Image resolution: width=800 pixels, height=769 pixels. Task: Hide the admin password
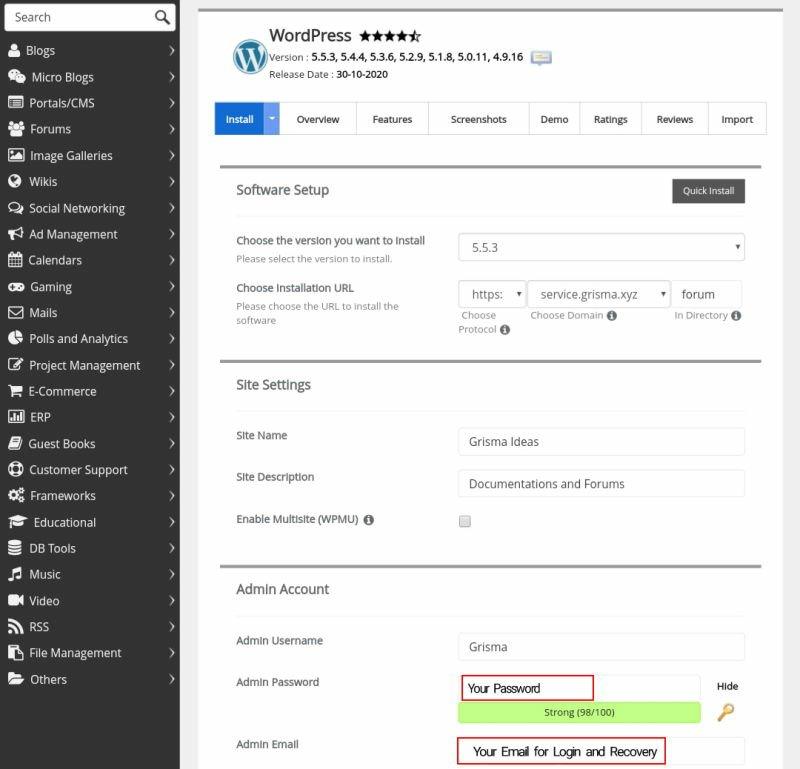(x=727, y=686)
